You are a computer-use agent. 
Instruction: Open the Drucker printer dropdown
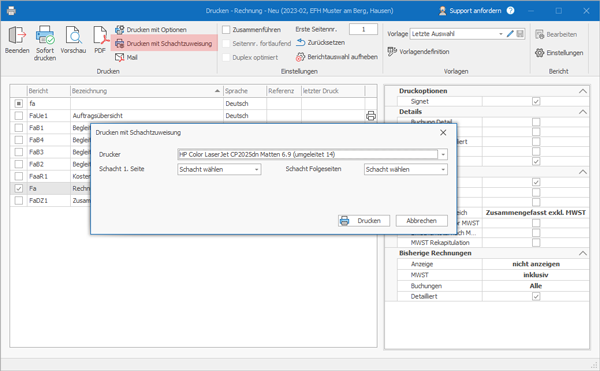(443, 155)
